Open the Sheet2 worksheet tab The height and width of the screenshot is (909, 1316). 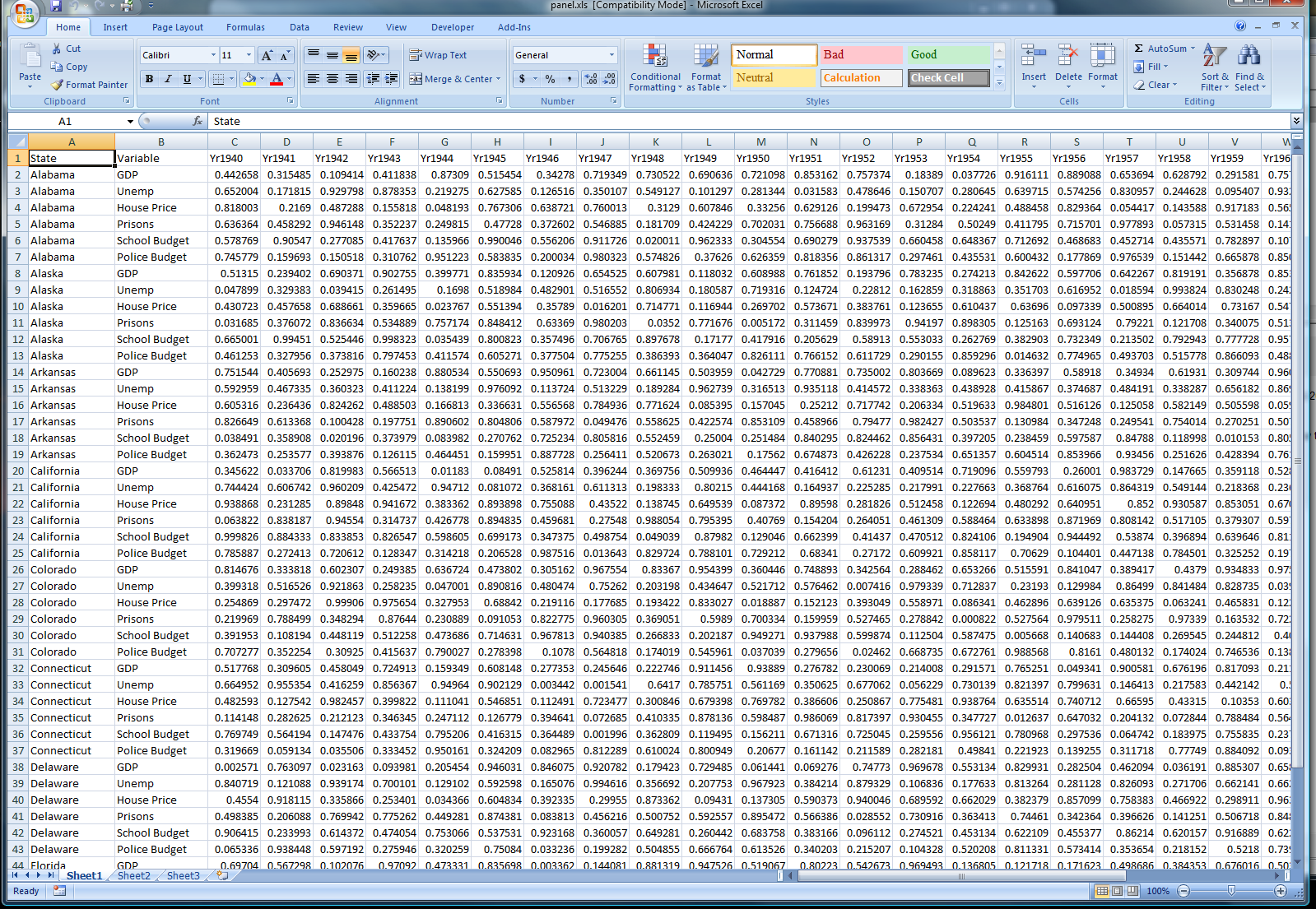pos(133,875)
